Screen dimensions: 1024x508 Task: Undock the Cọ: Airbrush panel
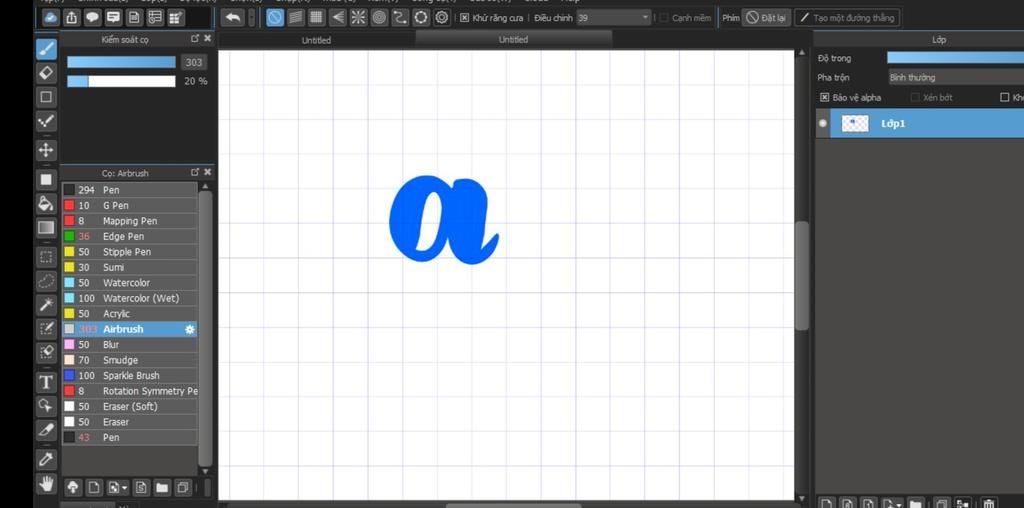coord(195,172)
